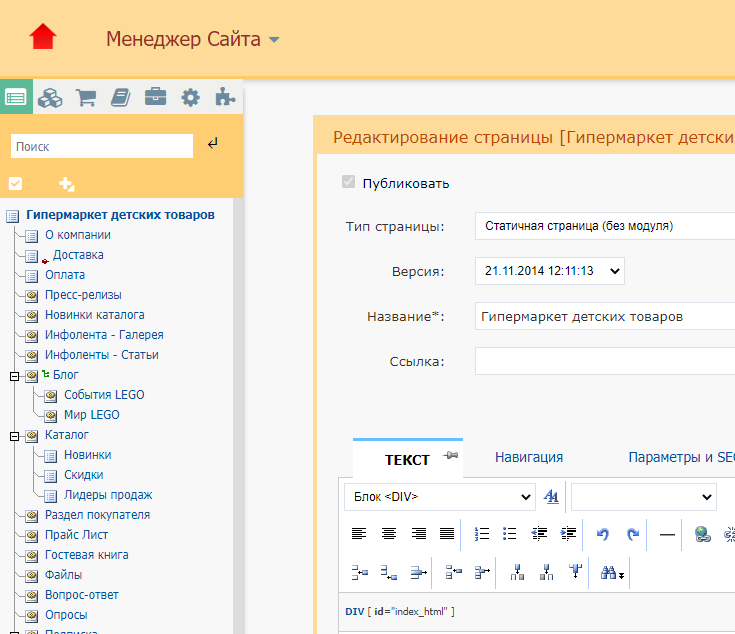This screenshot has width=735, height=634.
Task: Click the binoculars find icon
Action: tap(611, 573)
